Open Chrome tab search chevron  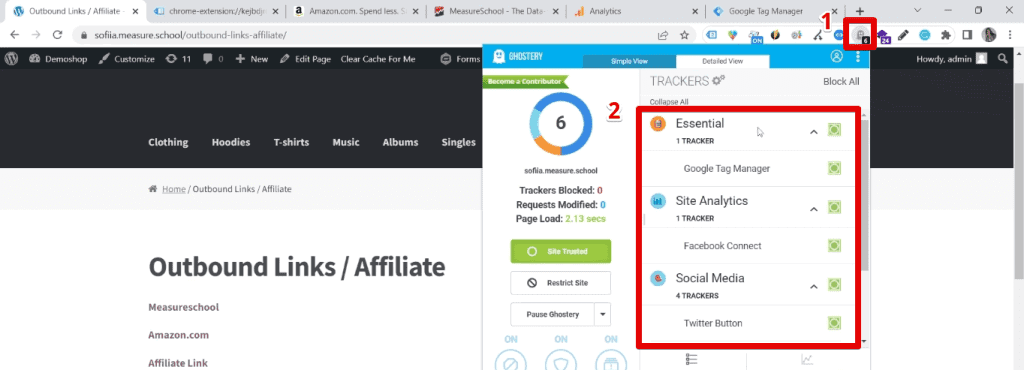(918, 10)
